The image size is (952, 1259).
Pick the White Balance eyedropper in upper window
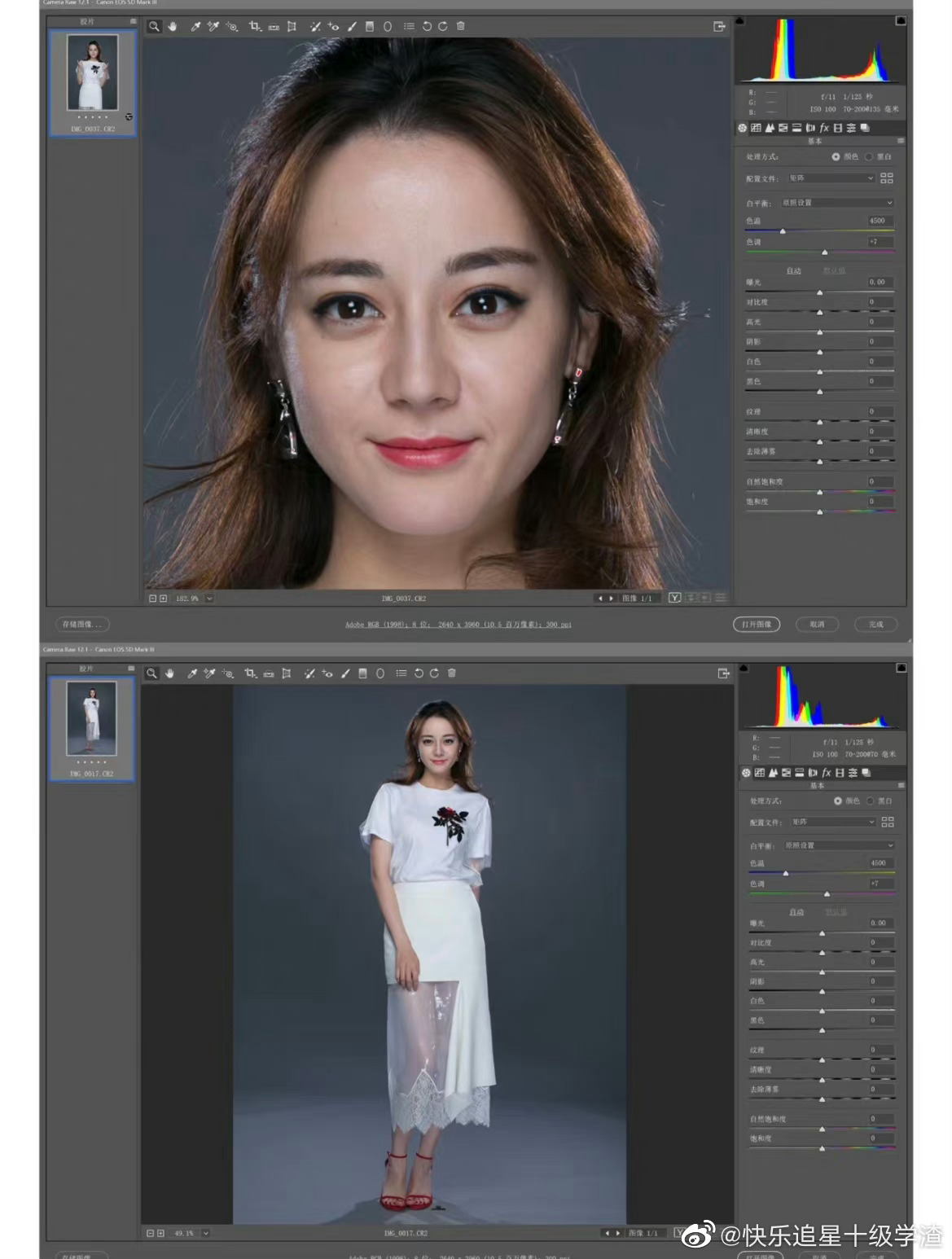[195, 27]
